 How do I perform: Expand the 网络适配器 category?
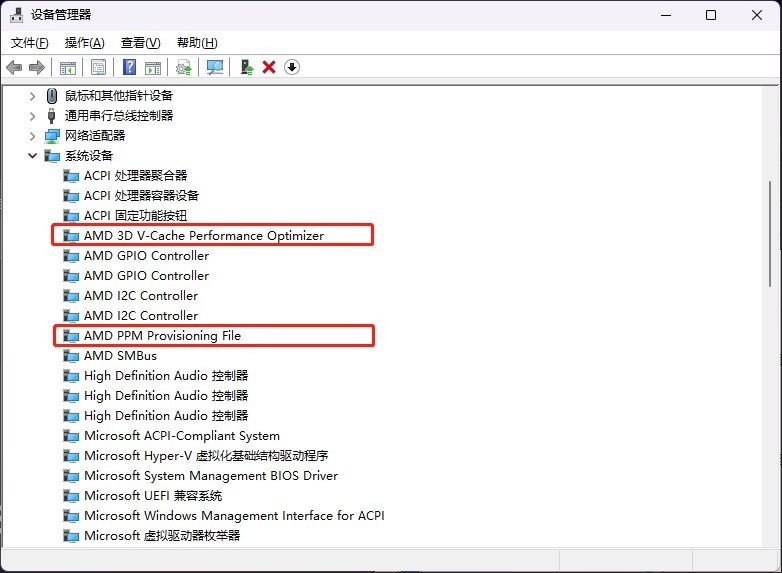(32, 136)
